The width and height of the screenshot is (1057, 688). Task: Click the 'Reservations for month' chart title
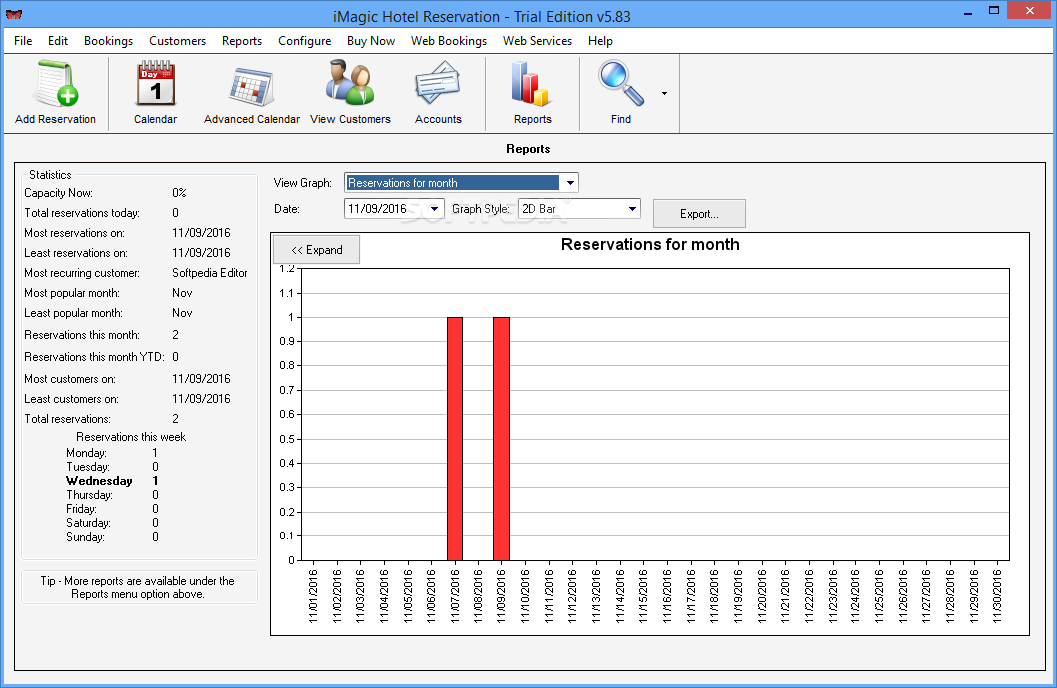click(x=650, y=245)
